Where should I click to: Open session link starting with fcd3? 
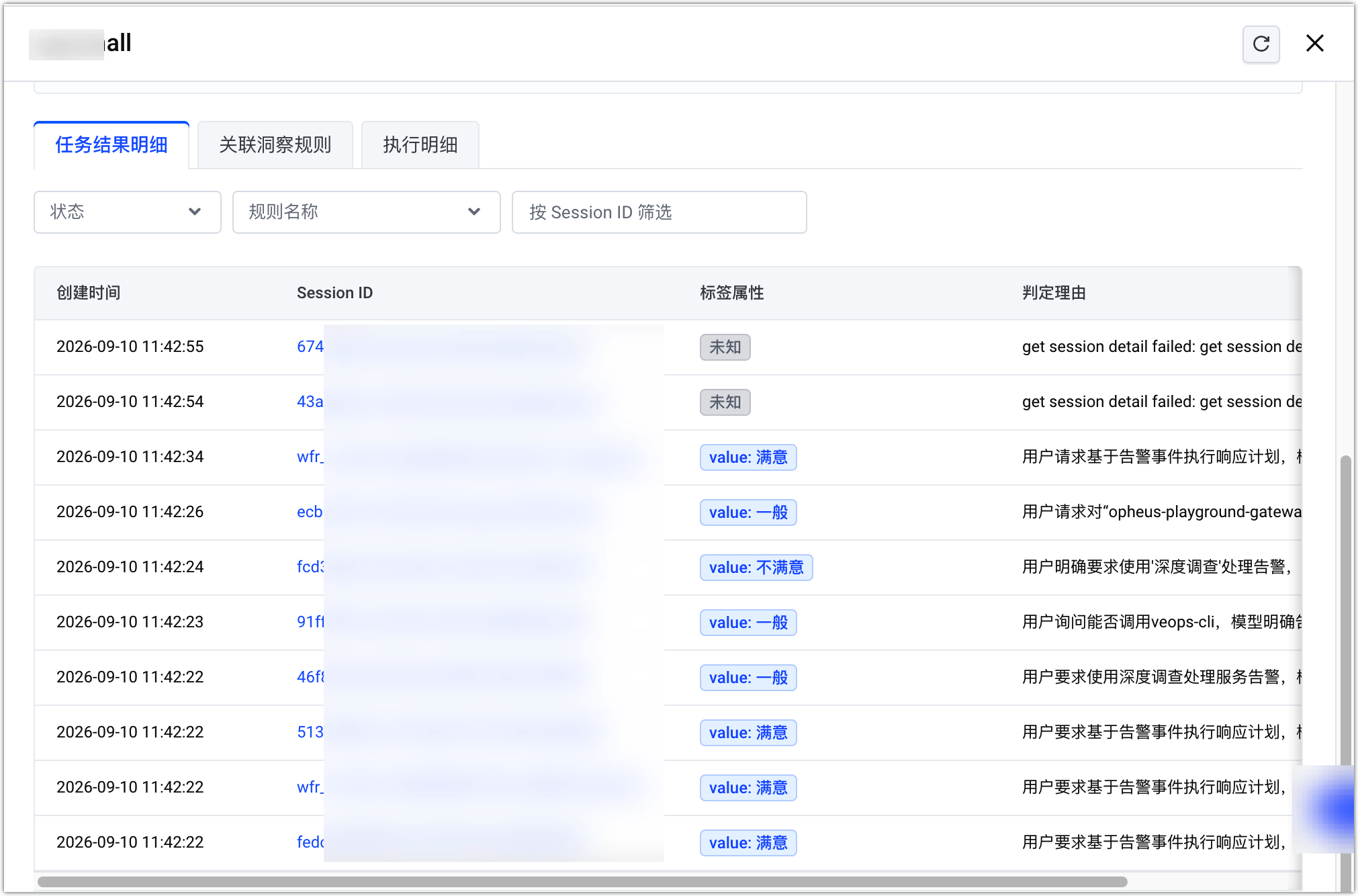(311, 567)
